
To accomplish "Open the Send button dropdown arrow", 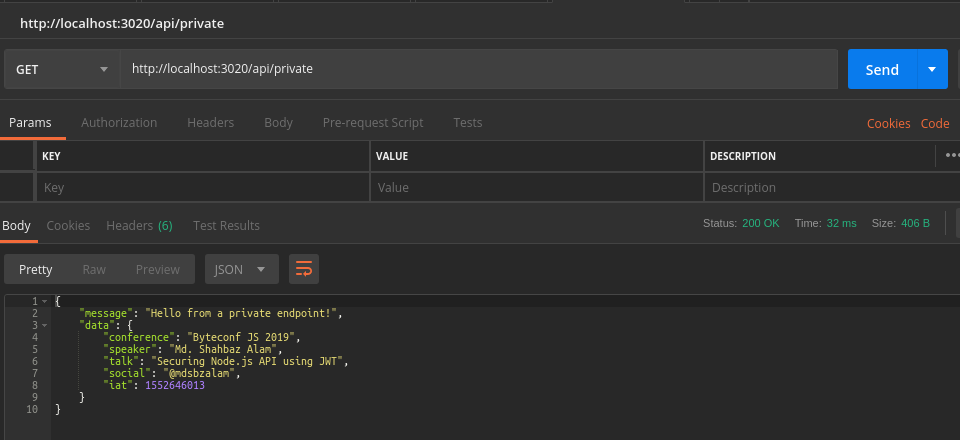I will pyautogui.click(x=932, y=69).
